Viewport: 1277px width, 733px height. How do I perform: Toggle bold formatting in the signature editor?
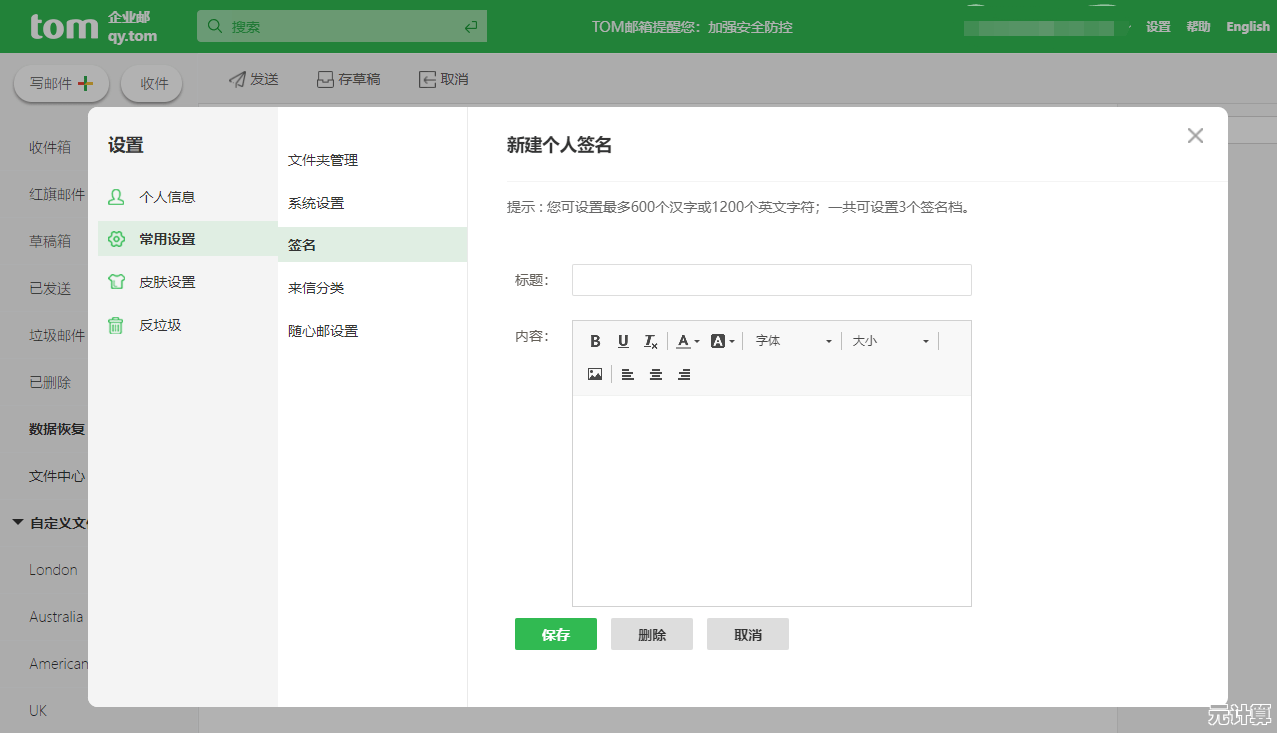click(595, 340)
